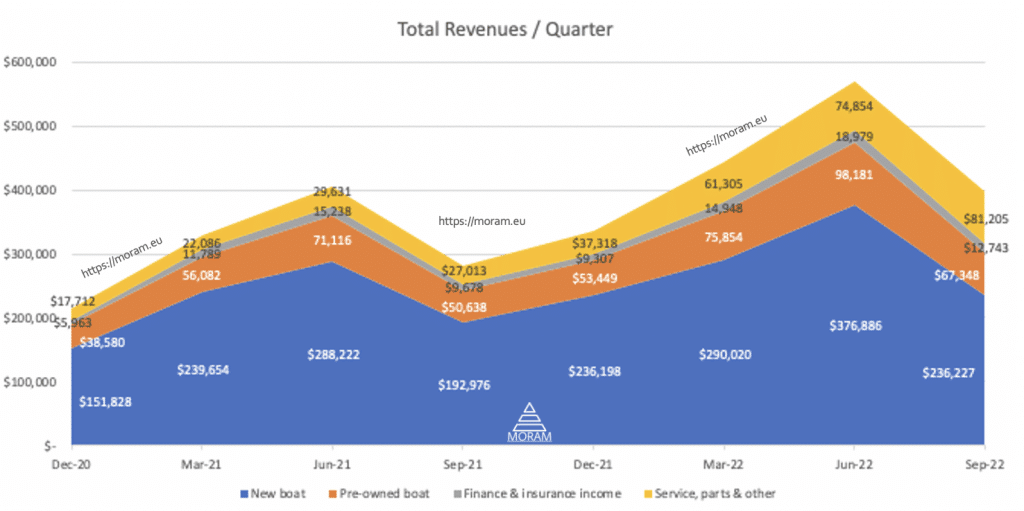Select the 98,181 data label
Screen dimensions: 1024x511
[x=854, y=175]
